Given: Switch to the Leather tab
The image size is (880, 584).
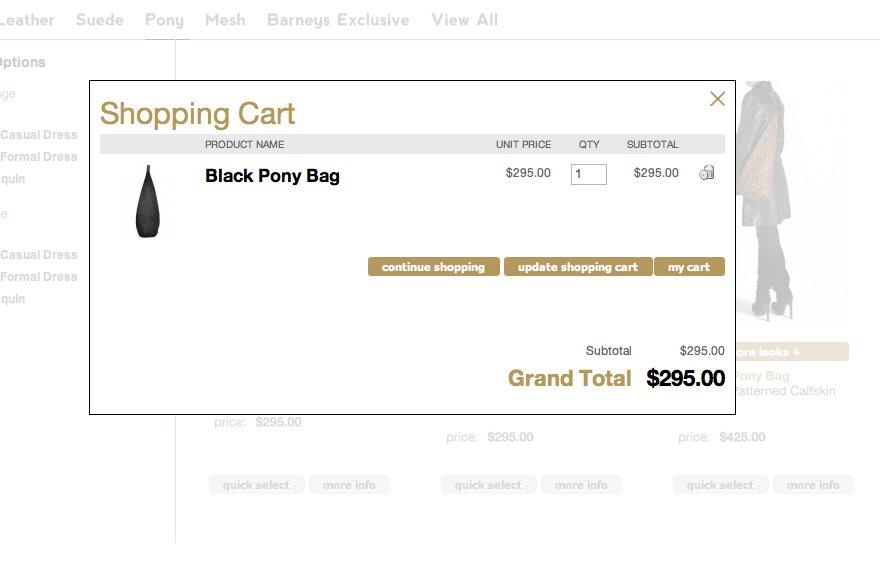Looking at the screenshot, I should [27, 20].
